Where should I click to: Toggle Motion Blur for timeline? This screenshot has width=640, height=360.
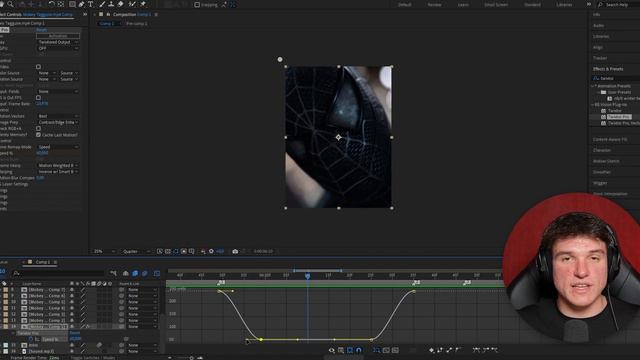[144, 273]
